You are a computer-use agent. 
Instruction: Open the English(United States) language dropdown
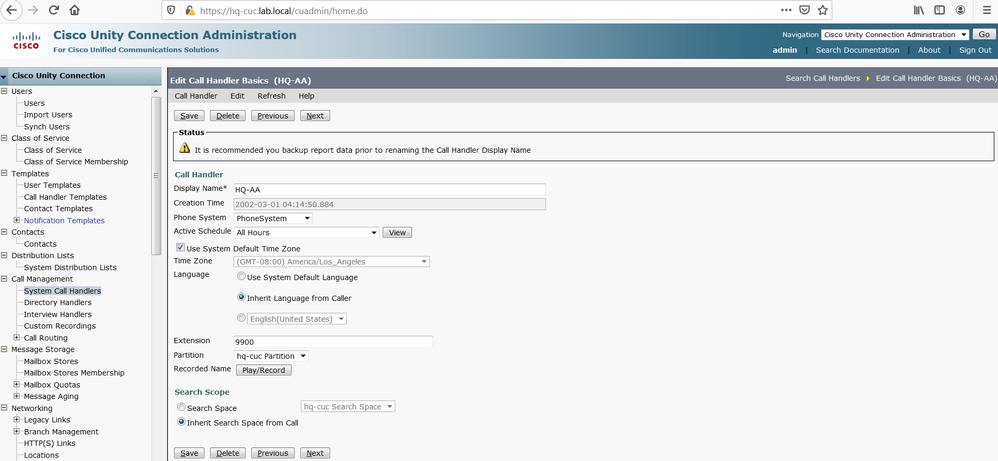click(x=297, y=318)
